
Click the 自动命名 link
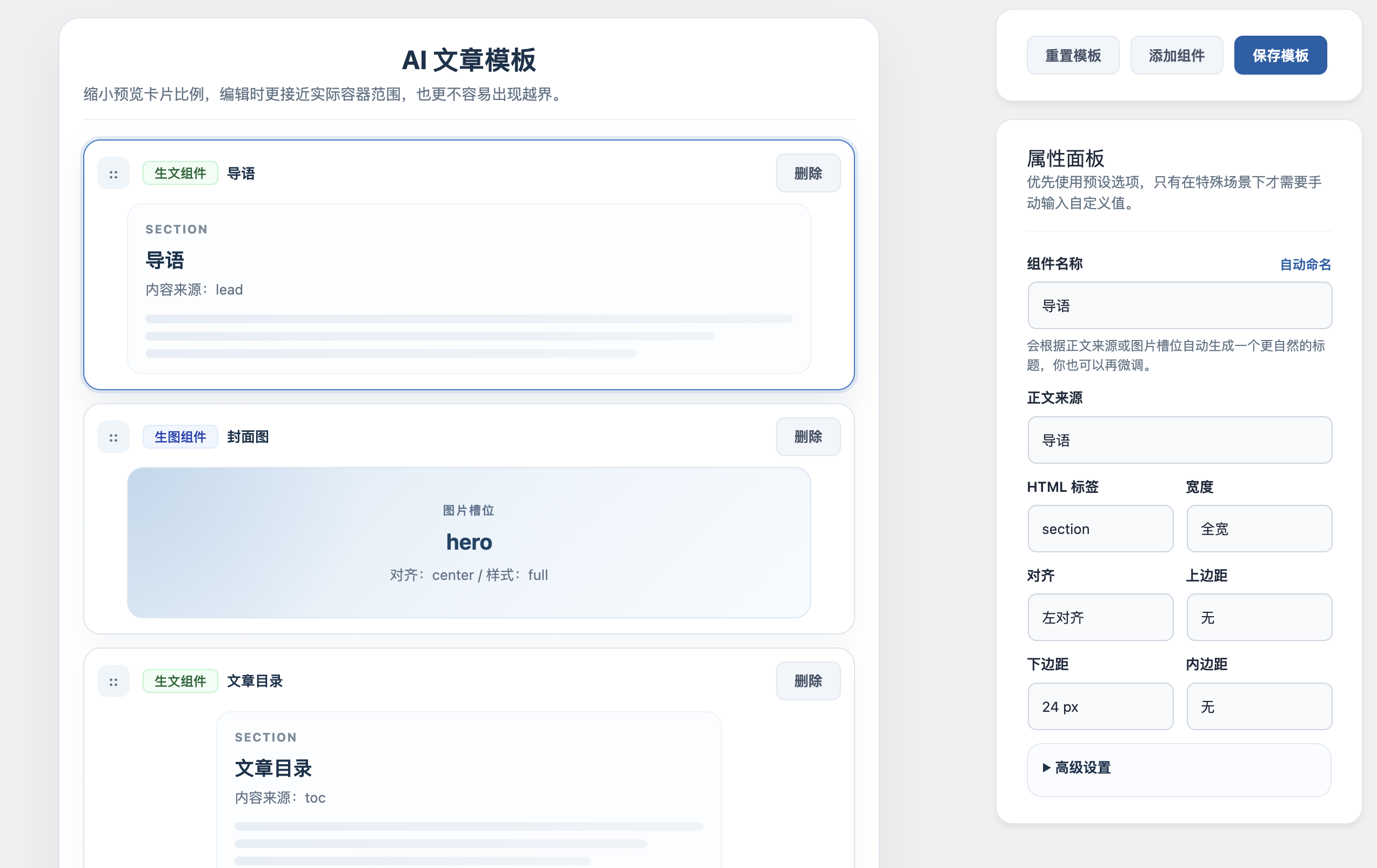1305,264
